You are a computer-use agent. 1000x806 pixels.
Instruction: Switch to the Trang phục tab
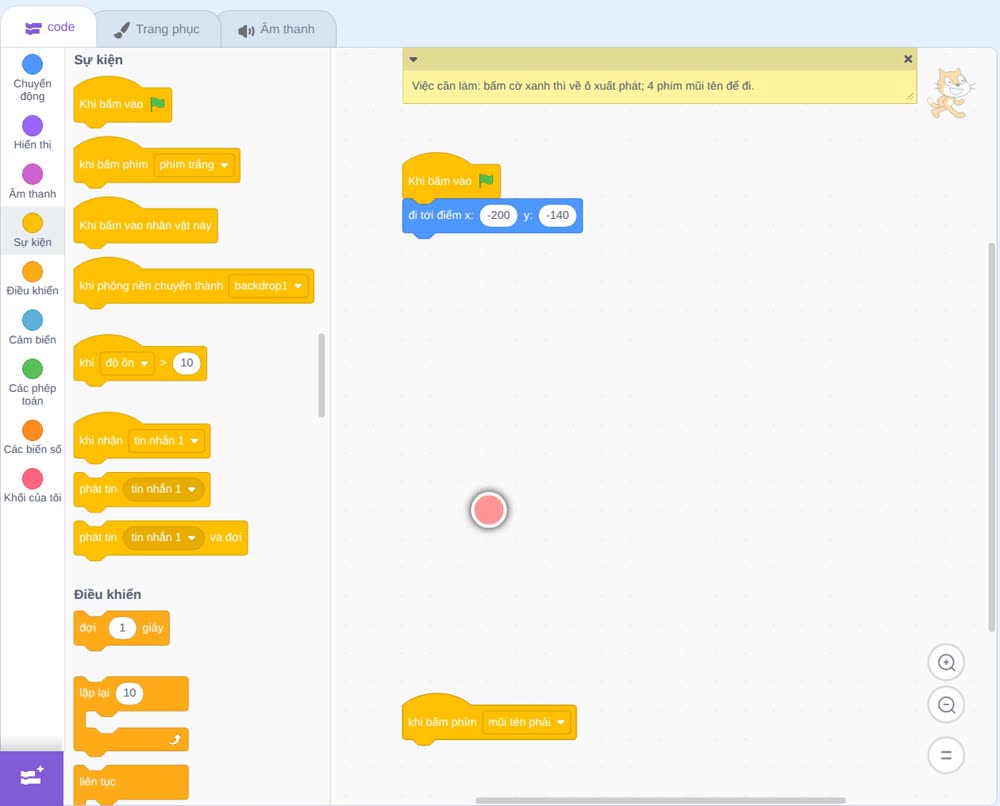click(157, 29)
